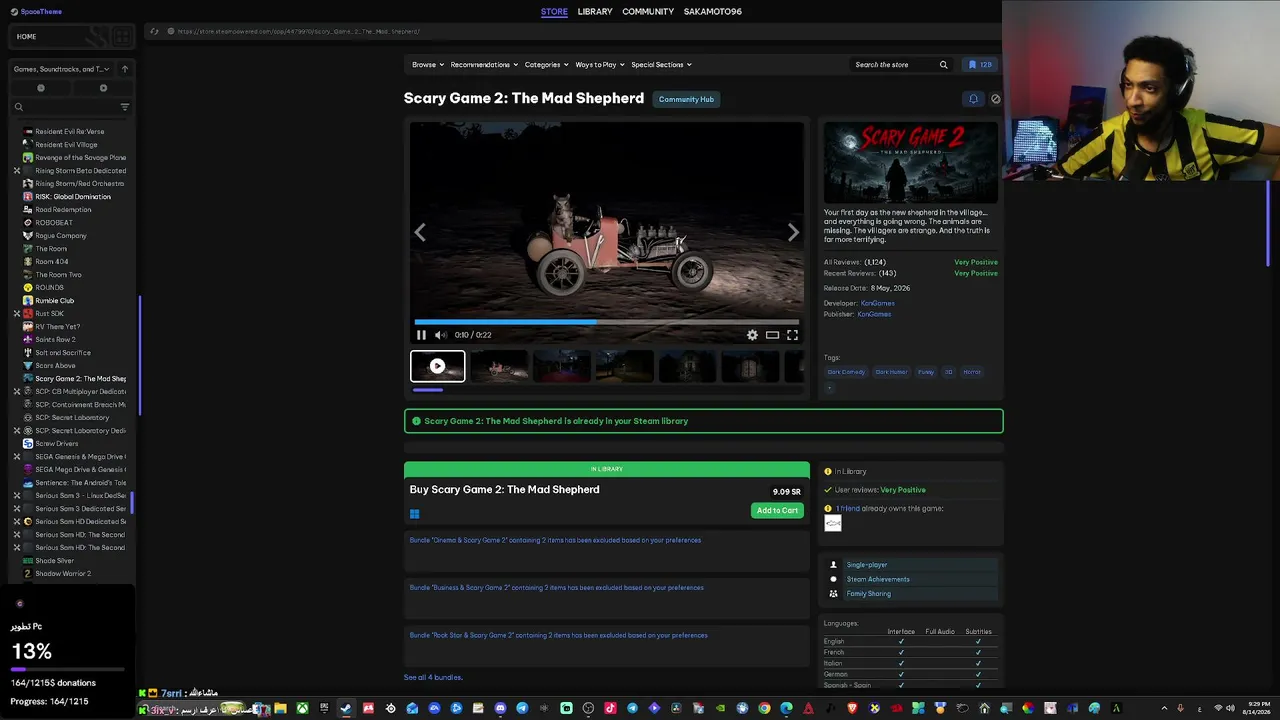This screenshot has height=720, width=1280.
Task: Open Steam from the taskbar
Action: click(346, 709)
